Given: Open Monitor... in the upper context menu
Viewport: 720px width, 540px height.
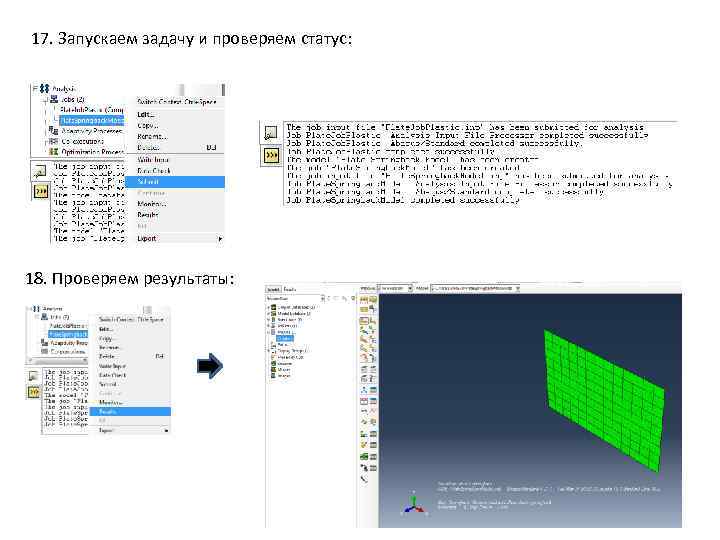Looking at the screenshot, I should 152,204.
